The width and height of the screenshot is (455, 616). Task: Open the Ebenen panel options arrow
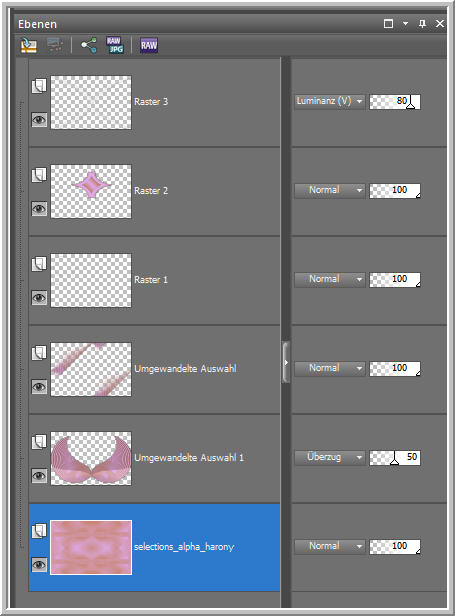click(405, 24)
